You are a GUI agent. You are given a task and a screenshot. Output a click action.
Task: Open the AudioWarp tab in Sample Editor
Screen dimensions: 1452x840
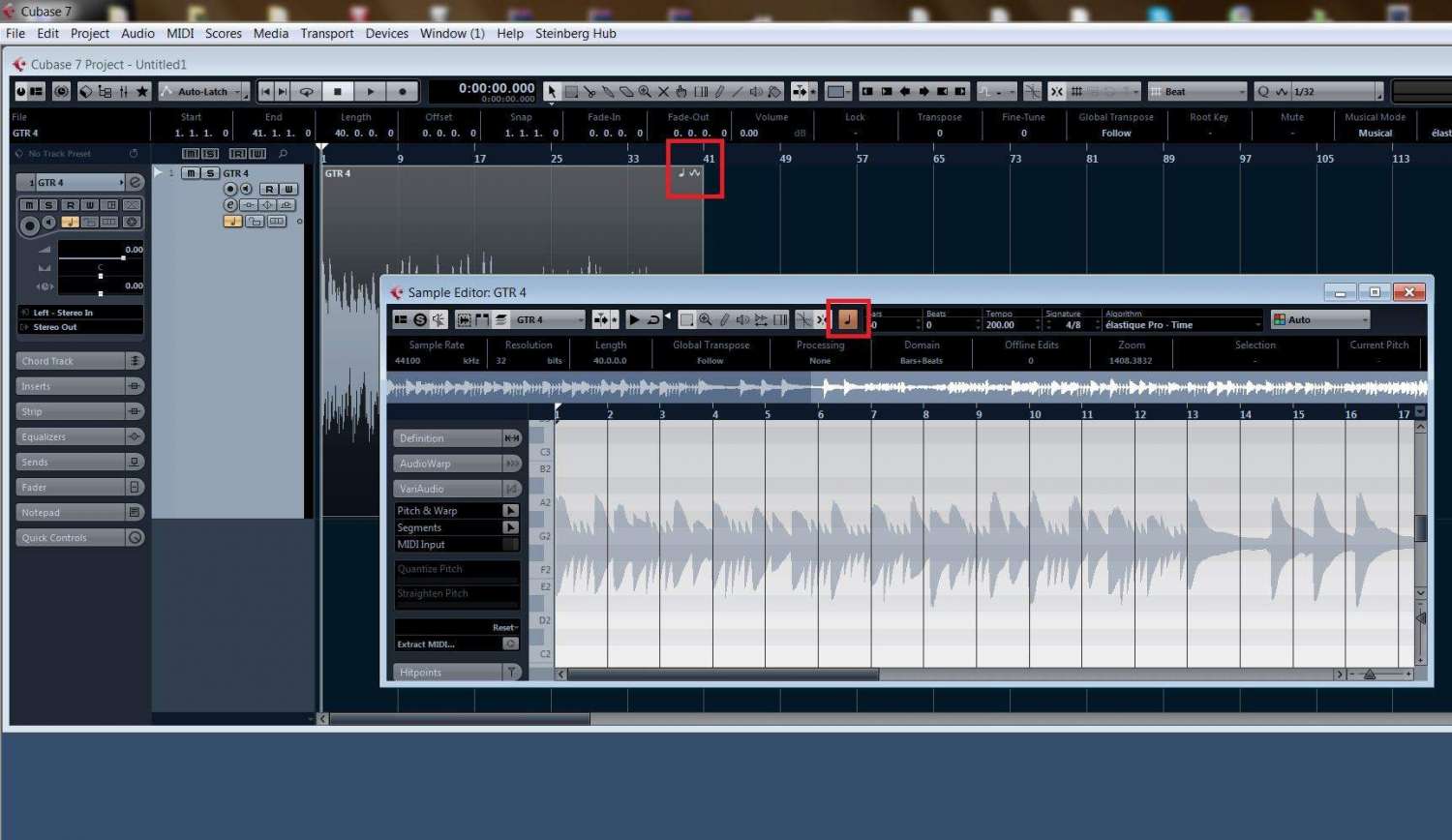458,464
